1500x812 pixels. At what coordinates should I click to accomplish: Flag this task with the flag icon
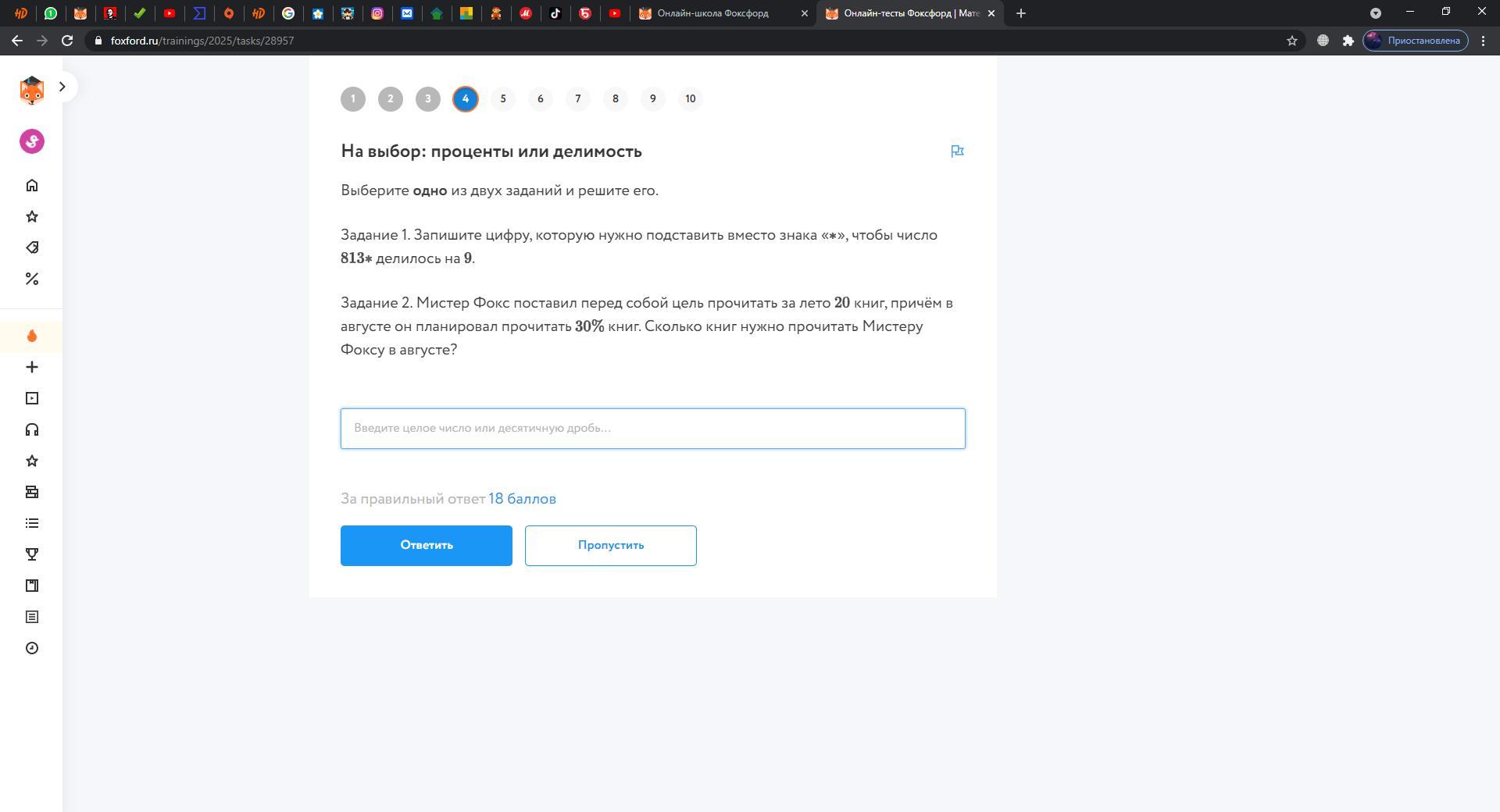pos(957,151)
